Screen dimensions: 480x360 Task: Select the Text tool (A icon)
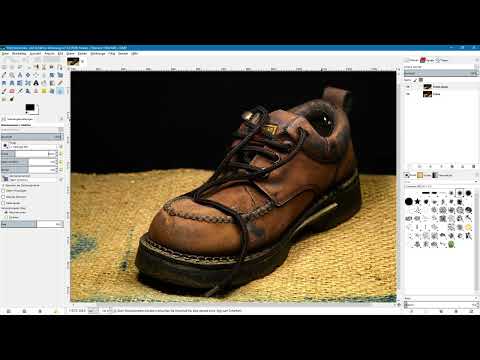[36, 83]
